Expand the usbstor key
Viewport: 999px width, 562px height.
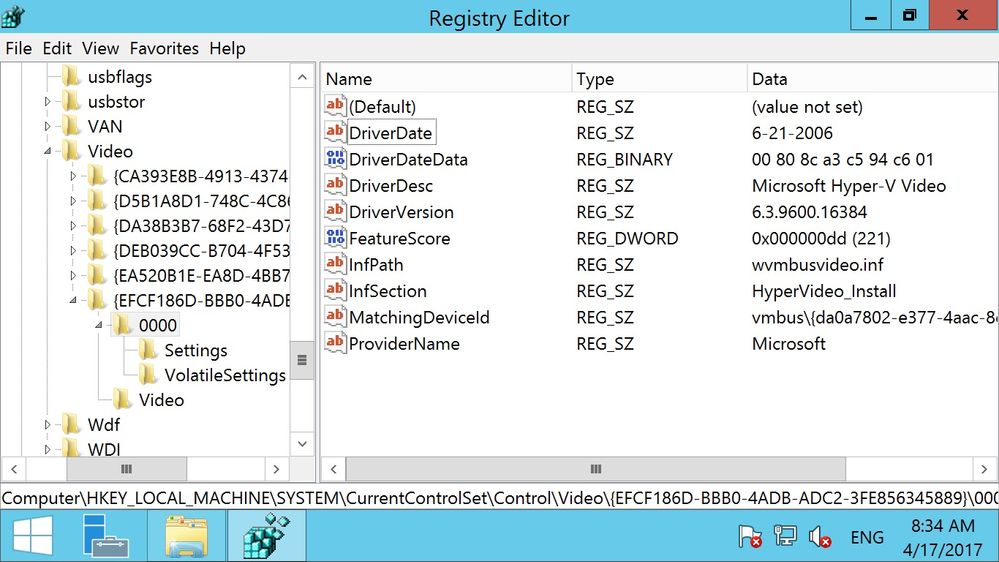coord(47,101)
